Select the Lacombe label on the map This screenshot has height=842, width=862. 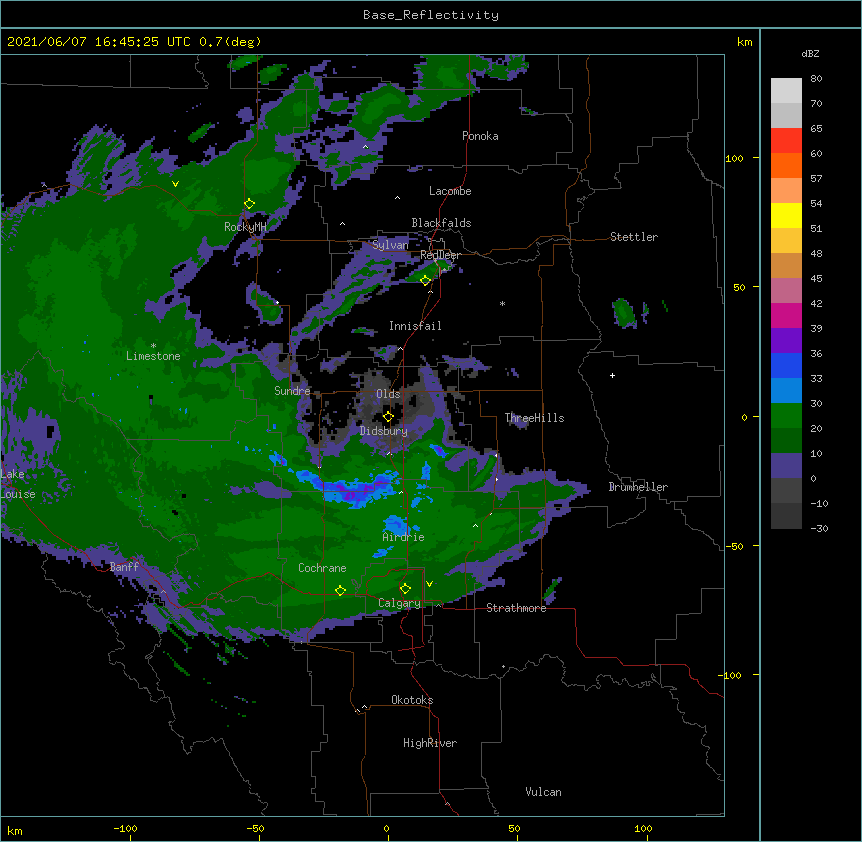coord(450,191)
